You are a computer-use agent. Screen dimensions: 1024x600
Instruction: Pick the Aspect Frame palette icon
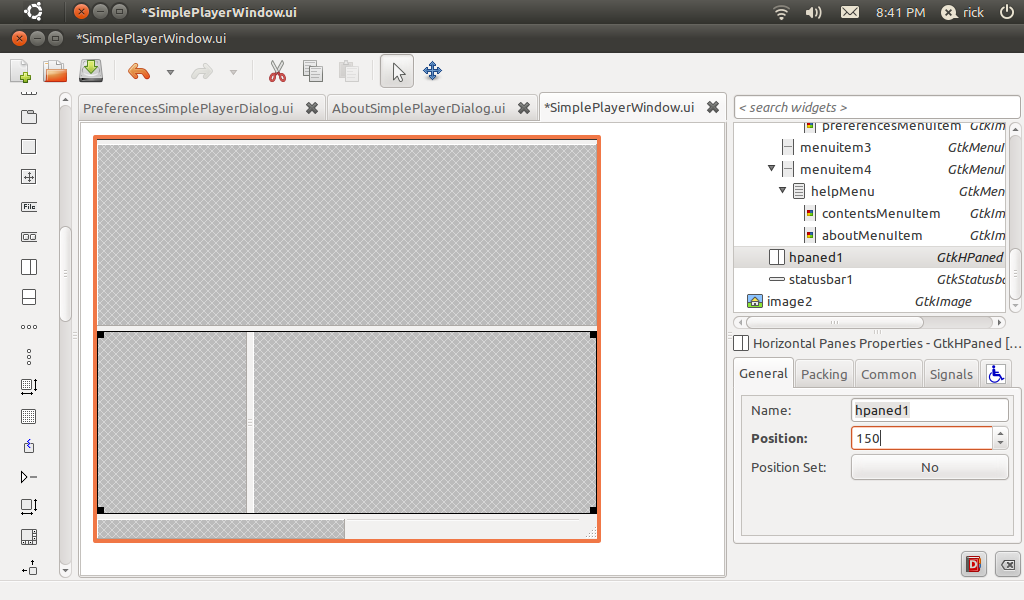(x=29, y=177)
